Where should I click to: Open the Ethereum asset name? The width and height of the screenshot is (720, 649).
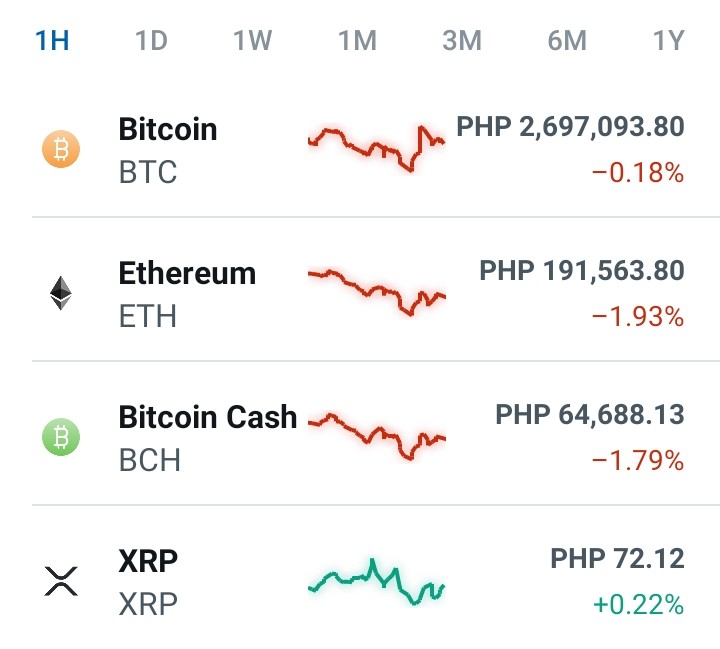(187, 273)
